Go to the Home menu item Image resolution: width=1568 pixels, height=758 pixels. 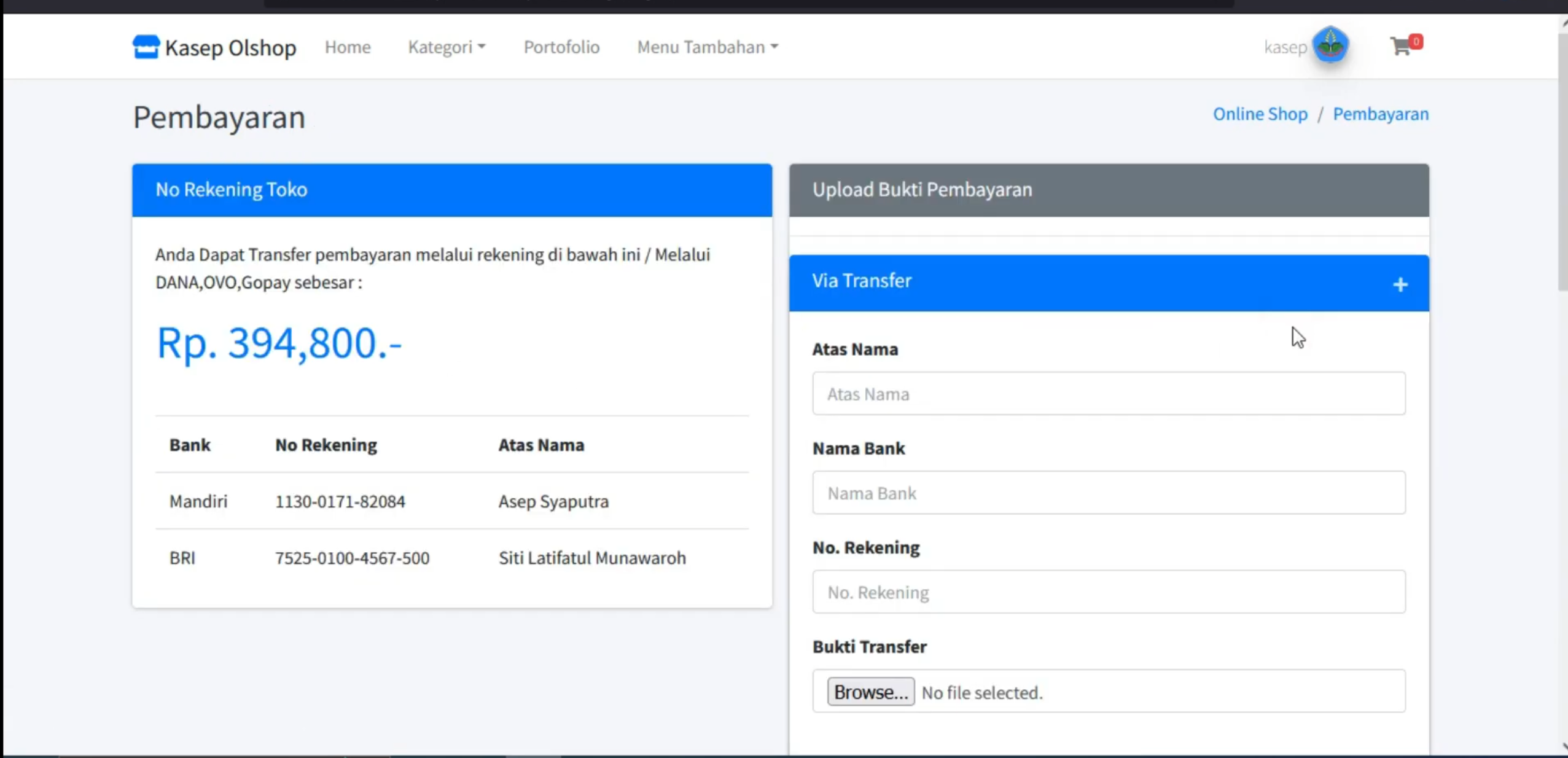(x=348, y=47)
